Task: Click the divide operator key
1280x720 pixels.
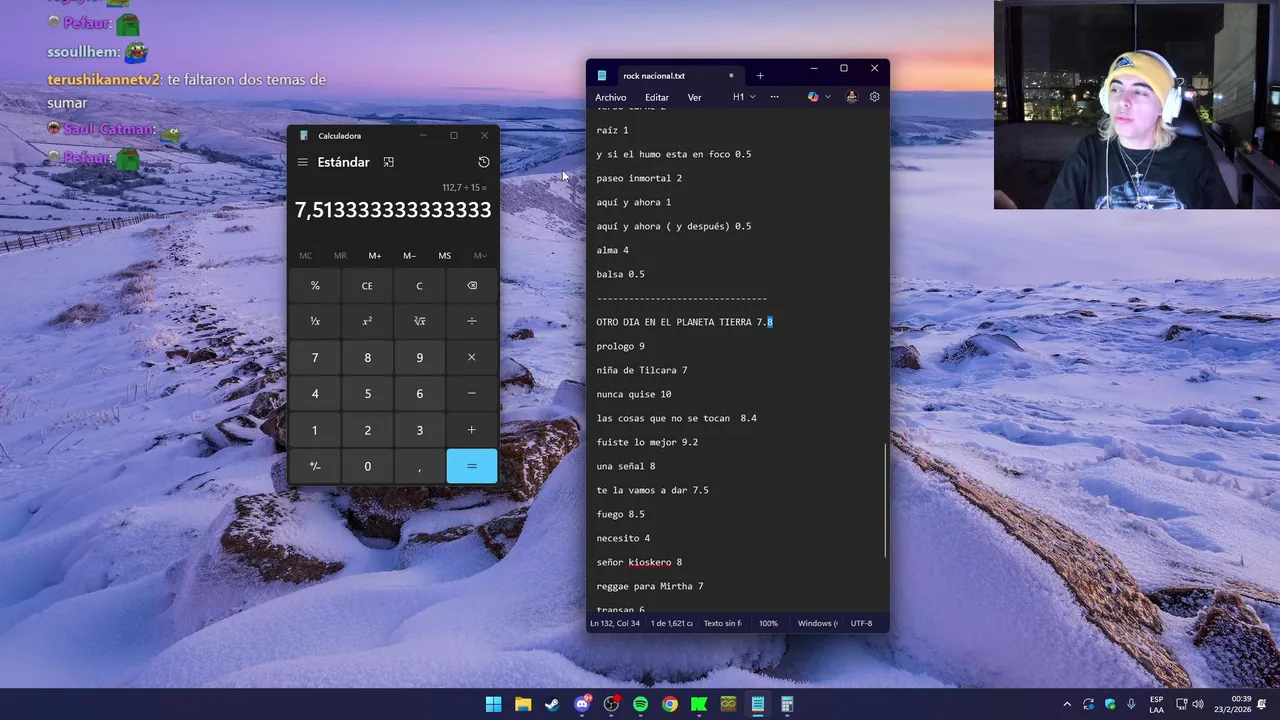Action: (x=472, y=322)
